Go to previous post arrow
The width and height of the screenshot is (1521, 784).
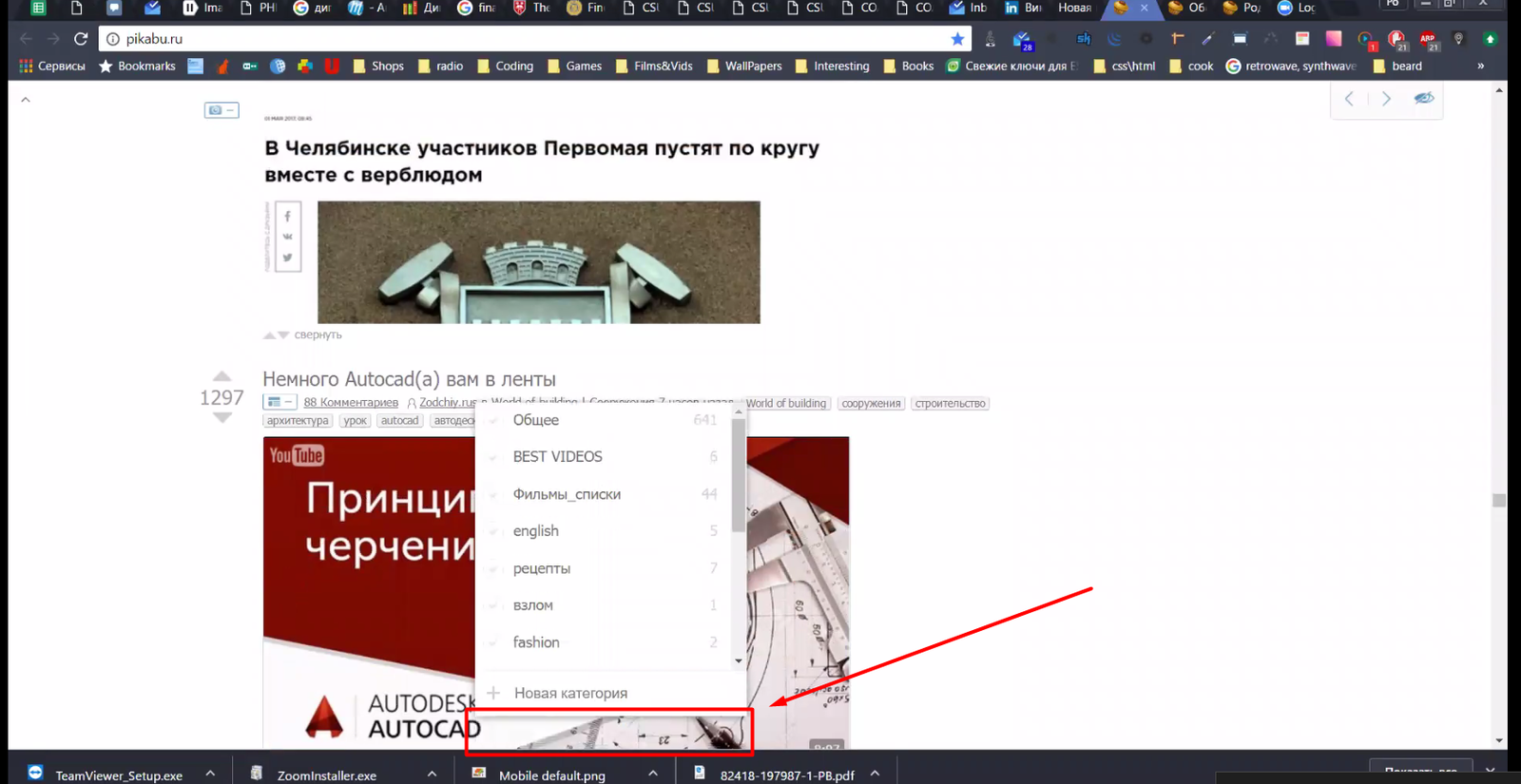tap(1349, 99)
